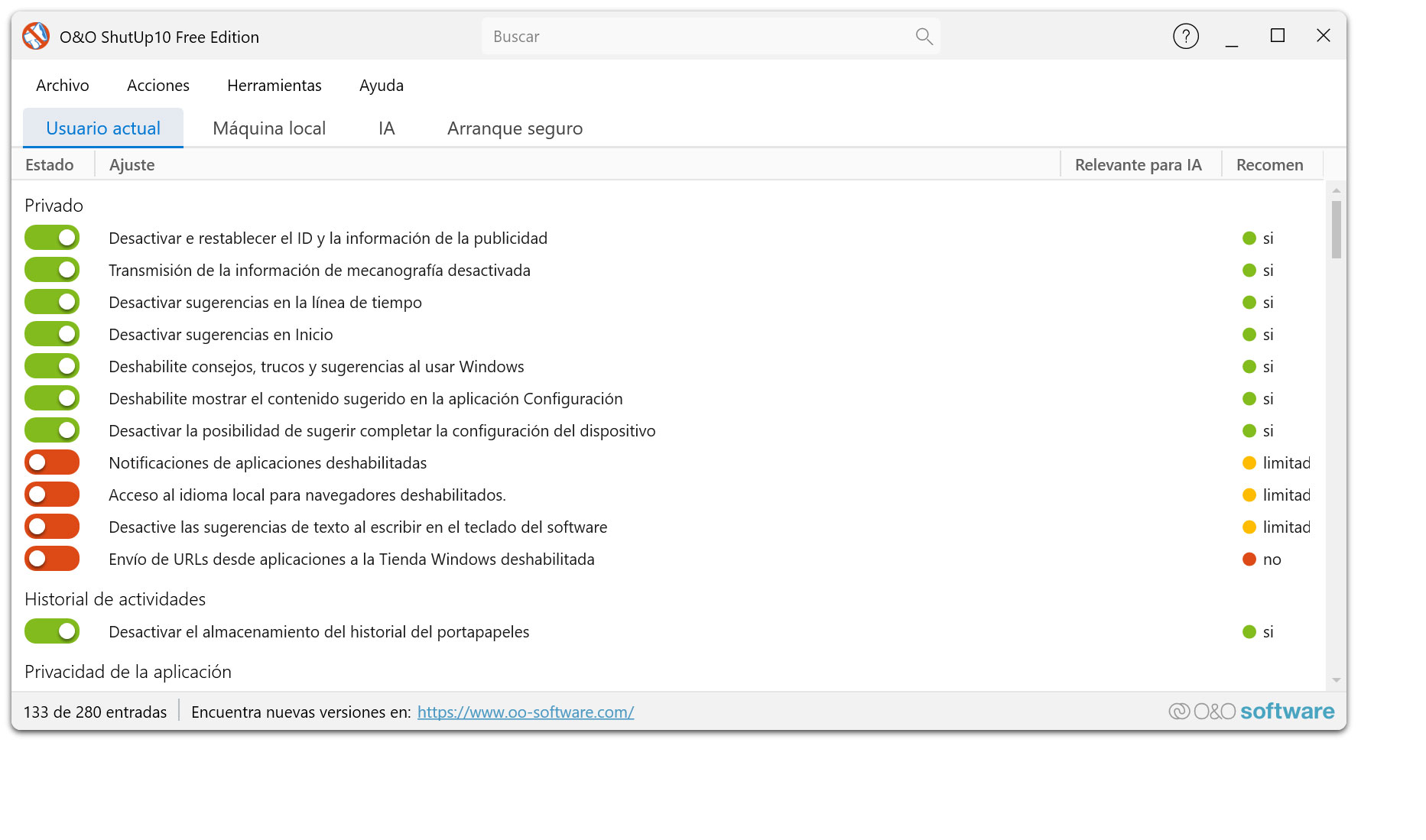Select the Usuario actual tab
Viewport: 1426px width, 840px height.
point(103,128)
